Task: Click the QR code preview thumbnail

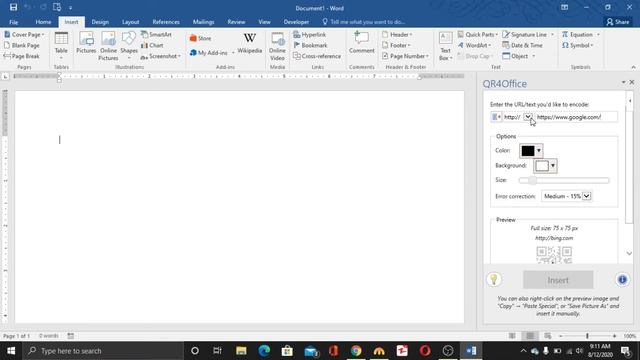Action: click(554, 255)
